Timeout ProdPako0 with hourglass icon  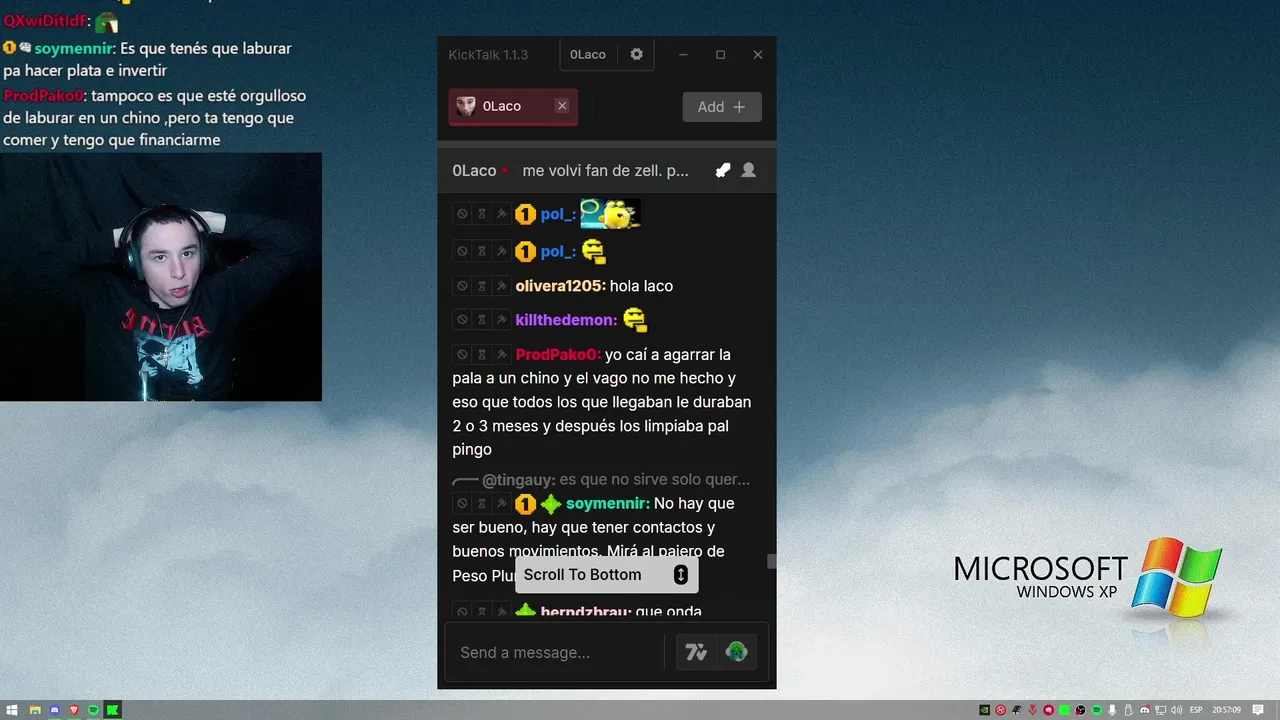tap(481, 355)
